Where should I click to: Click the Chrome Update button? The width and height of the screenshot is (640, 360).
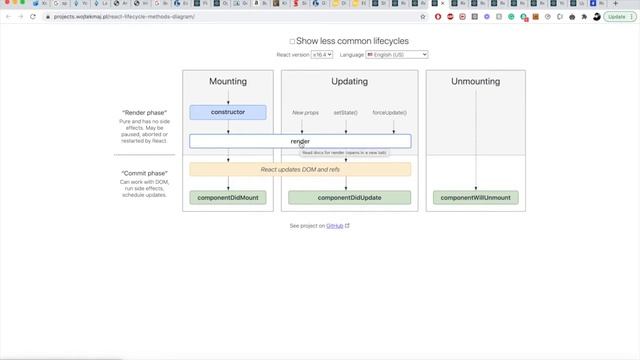(617, 17)
